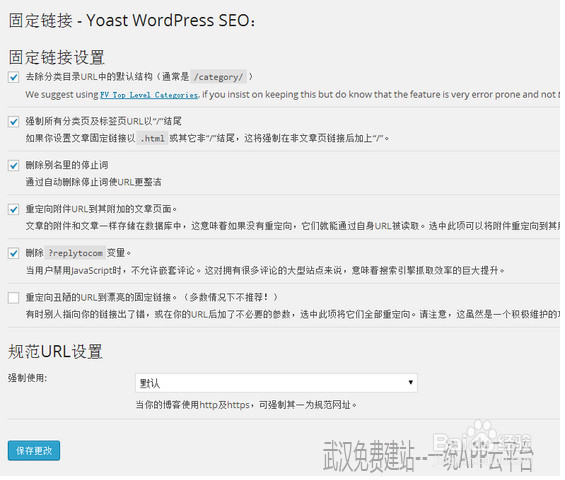565x480 pixels.
Task: Uncheck the remove /category/ URL structure checkbox
Action: (x=14, y=77)
